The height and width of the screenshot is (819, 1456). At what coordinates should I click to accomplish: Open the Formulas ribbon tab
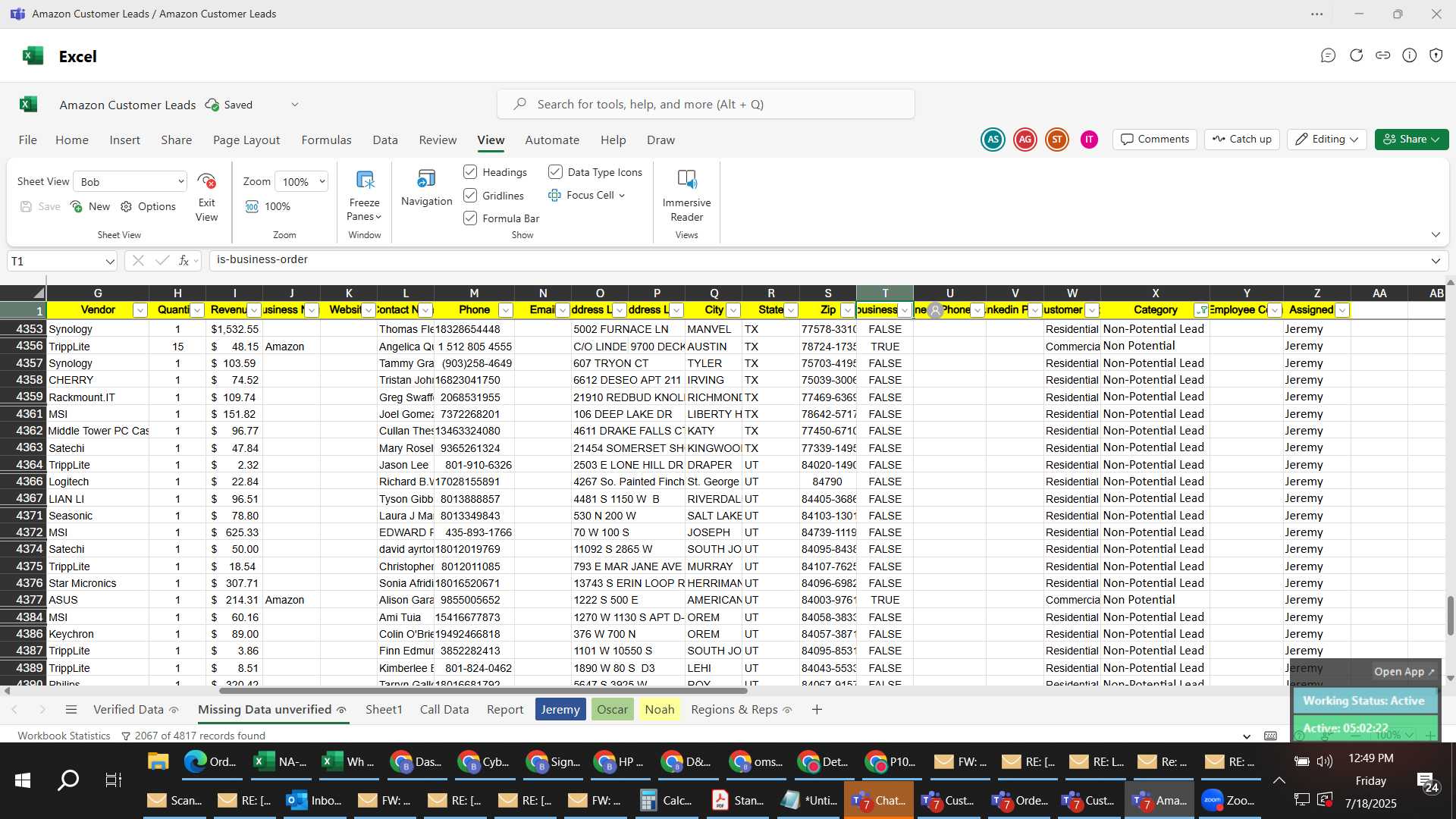(326, 140)
